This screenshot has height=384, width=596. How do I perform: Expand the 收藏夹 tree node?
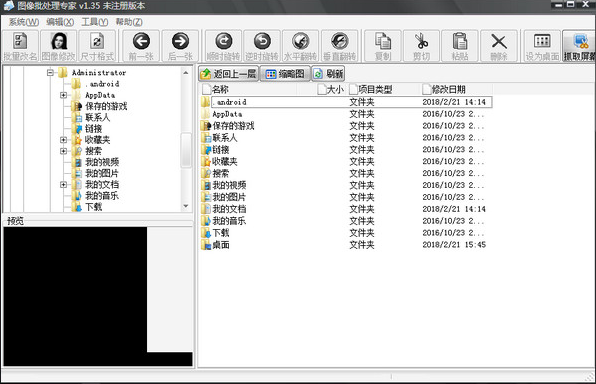point(63,140)
